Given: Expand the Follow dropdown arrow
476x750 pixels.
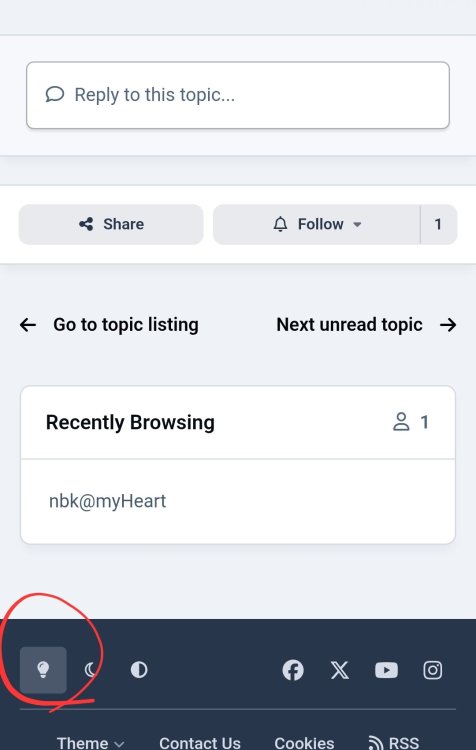Looking at the screenshot, I should point(357,224).
